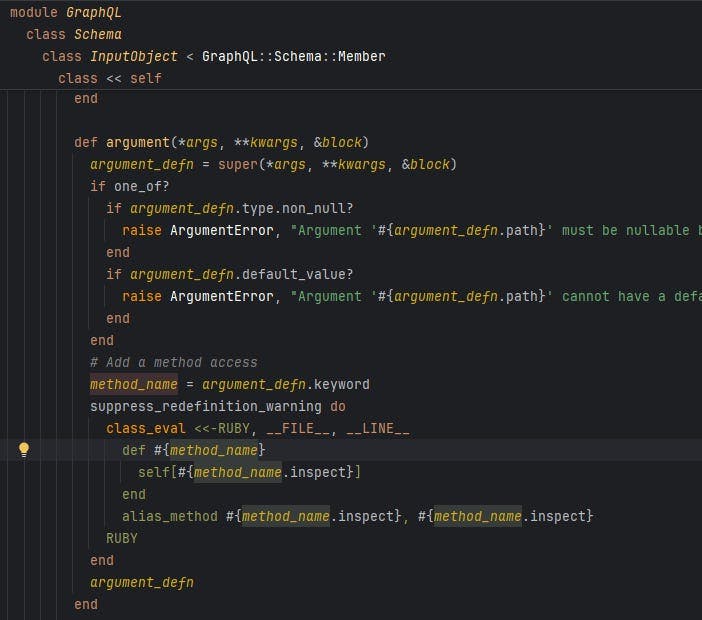The width and height of the screenshot is (702, 620).
Task: Click 'must be nullable' string text
Action: coord(626,230)
